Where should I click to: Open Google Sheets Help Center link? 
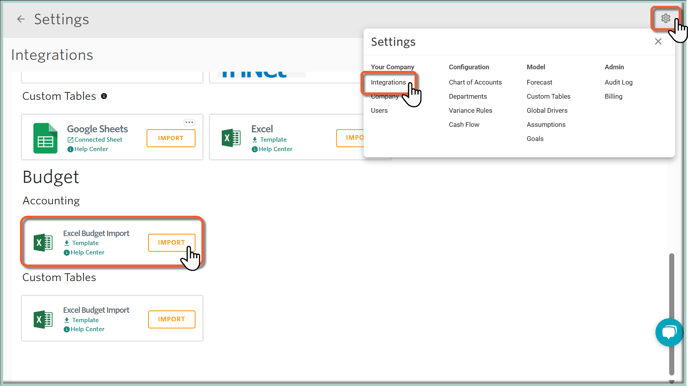pyautogui.click(x=88, y=149)
